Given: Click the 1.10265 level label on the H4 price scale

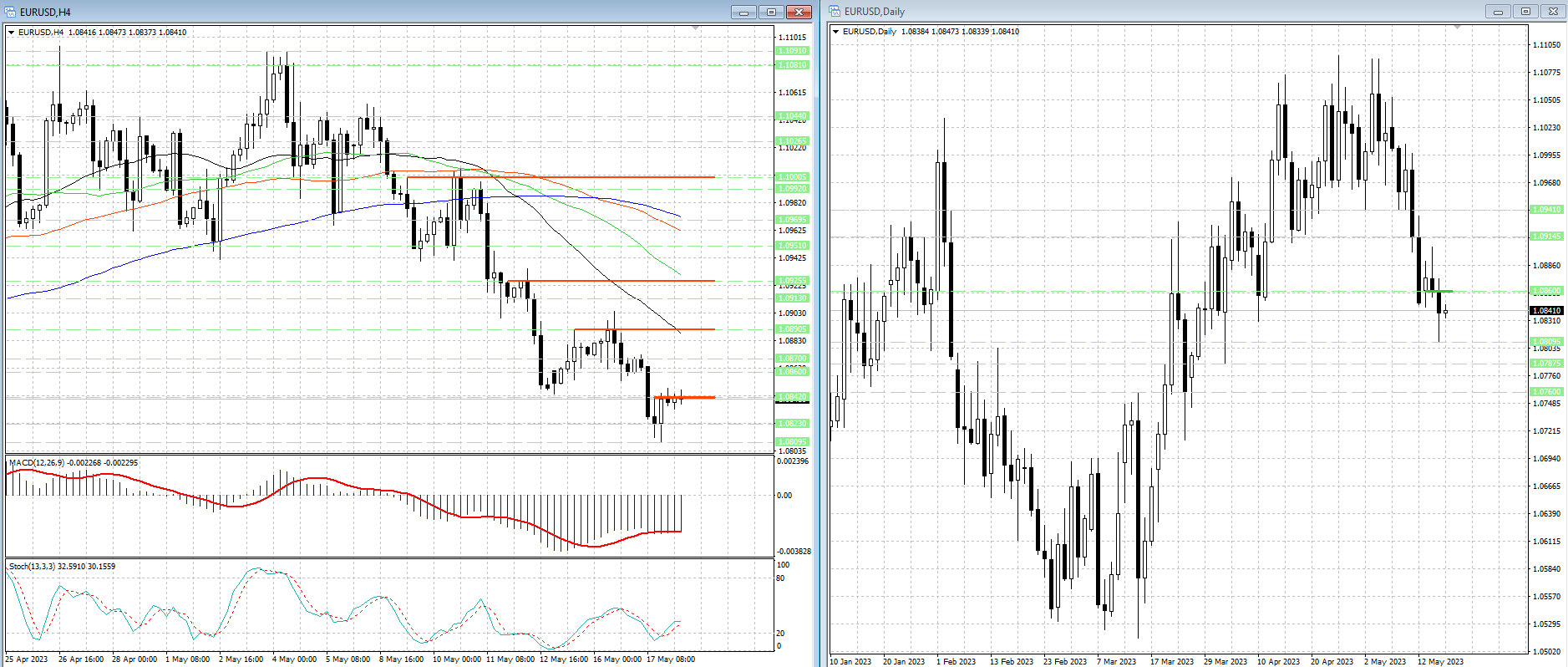Looking at the screenshot, I should (x=793, y=141).
